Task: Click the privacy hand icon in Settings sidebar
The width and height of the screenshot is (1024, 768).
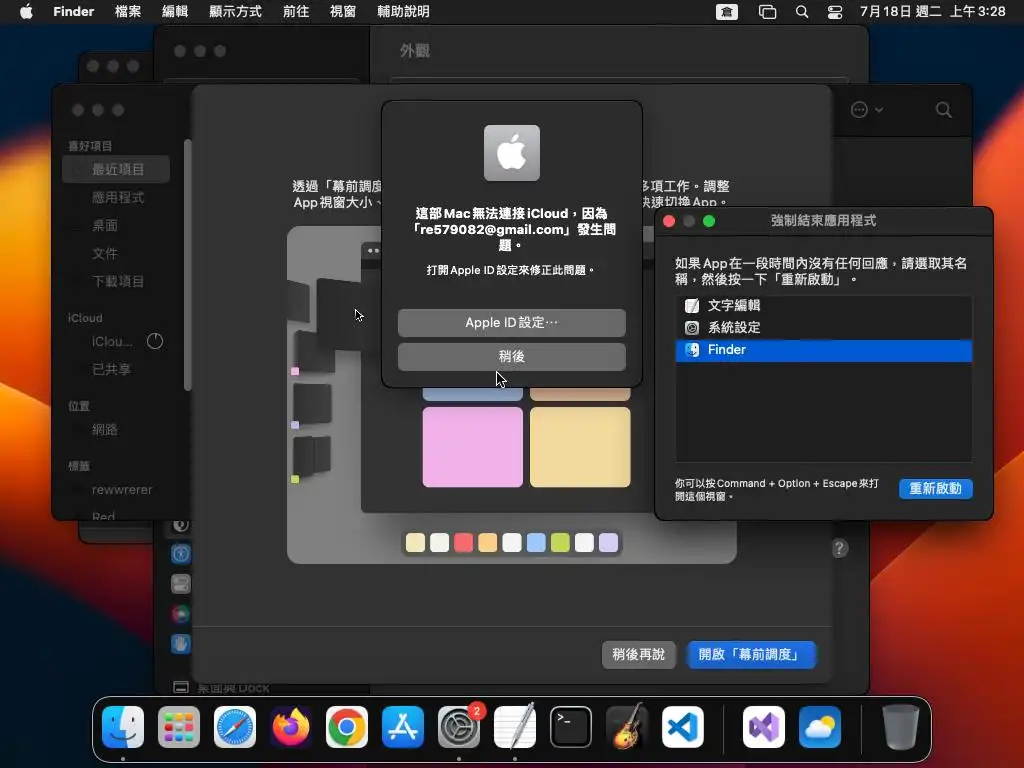Action: (x=181, y=644)
